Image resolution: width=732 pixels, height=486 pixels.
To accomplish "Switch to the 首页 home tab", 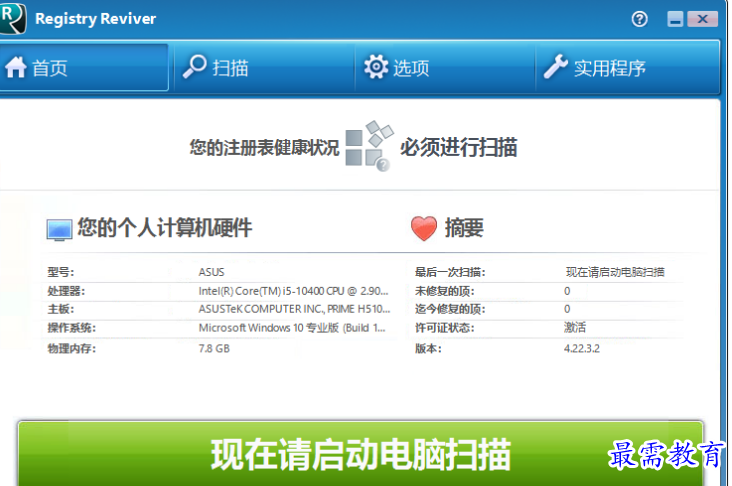I will 84,68.
